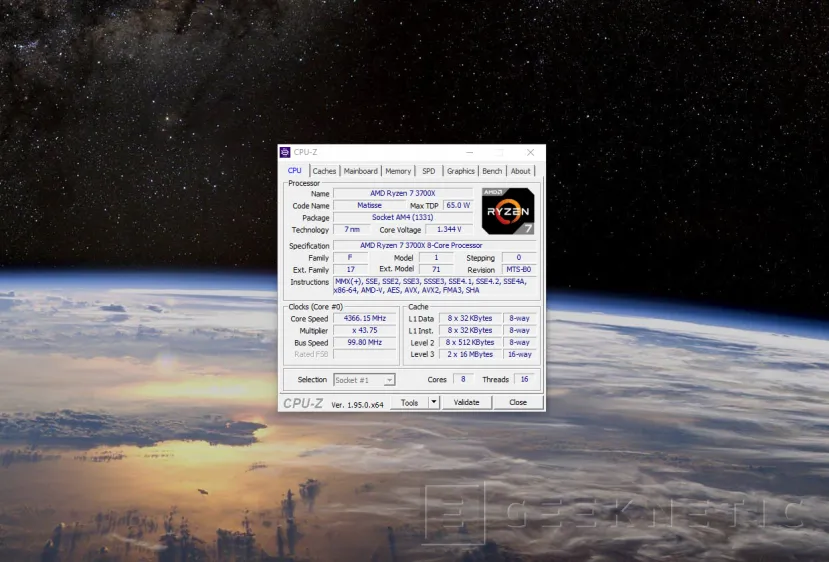Screen dimensions: 829x562
Task: Switch to the Memory tab
Action: [x=398, y=171]
